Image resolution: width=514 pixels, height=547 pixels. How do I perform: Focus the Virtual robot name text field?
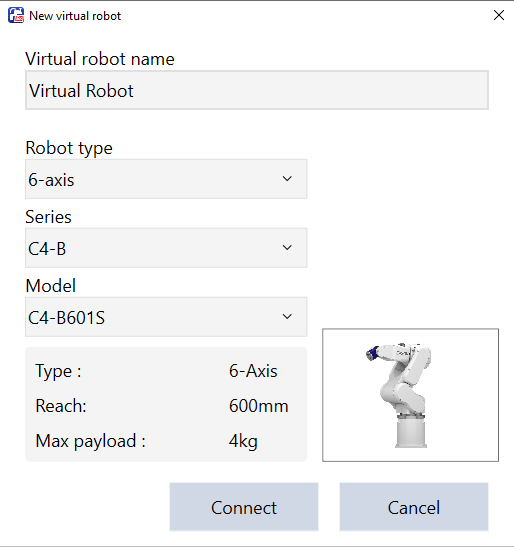[x=257, y=90]
